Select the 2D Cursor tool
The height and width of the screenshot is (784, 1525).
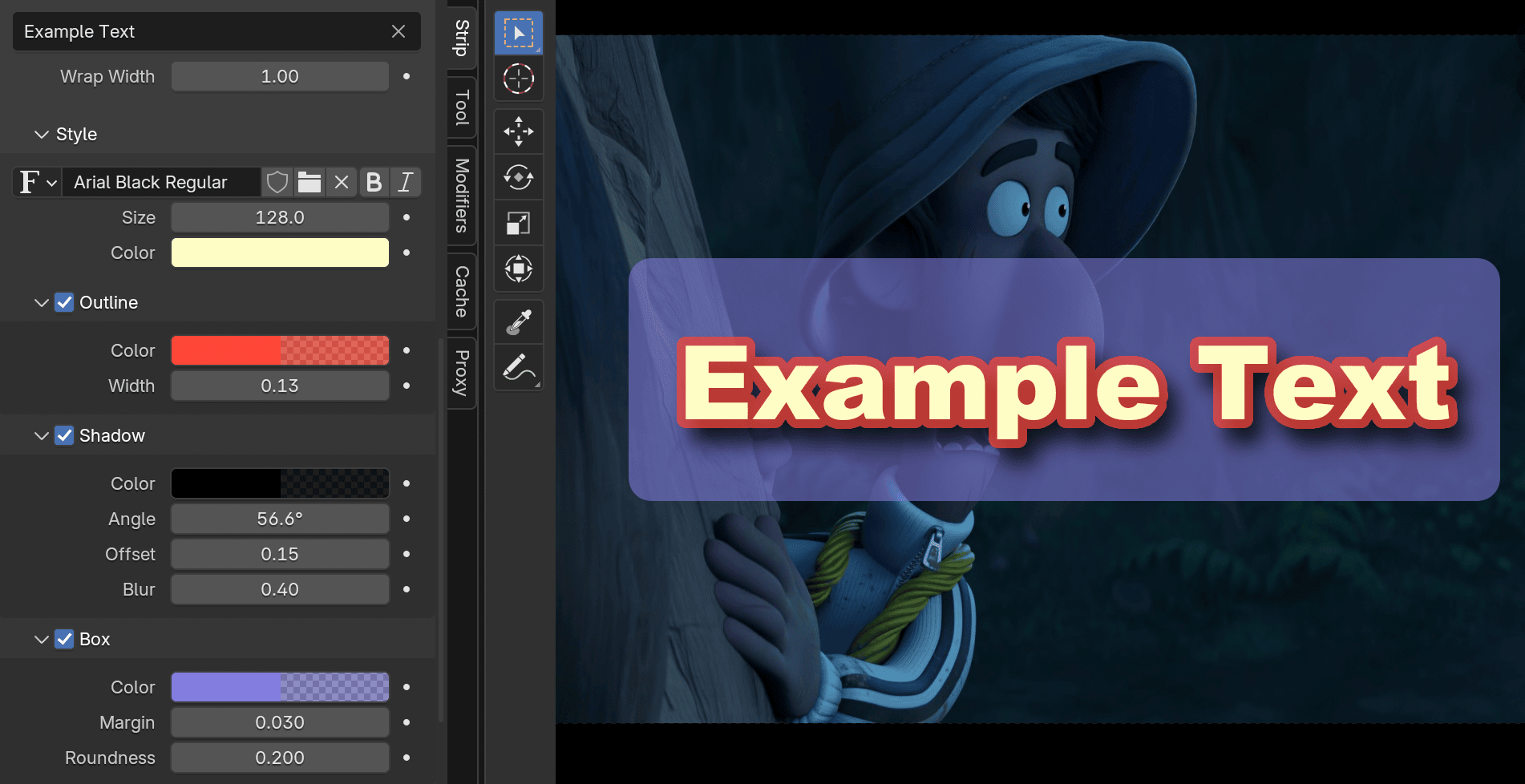point(519,79)
